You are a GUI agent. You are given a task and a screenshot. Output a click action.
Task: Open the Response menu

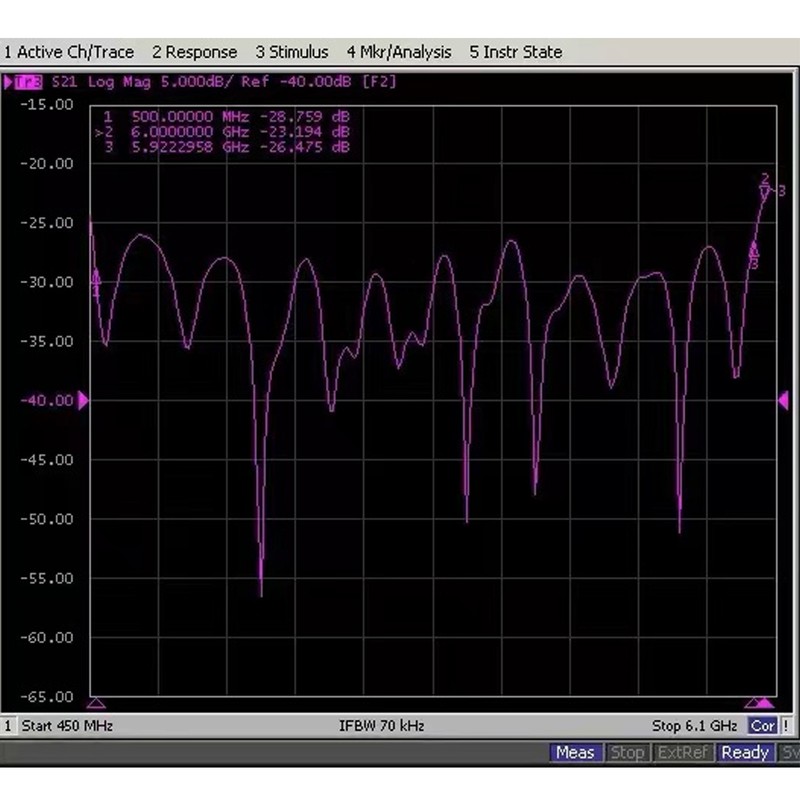coord(194,51)
